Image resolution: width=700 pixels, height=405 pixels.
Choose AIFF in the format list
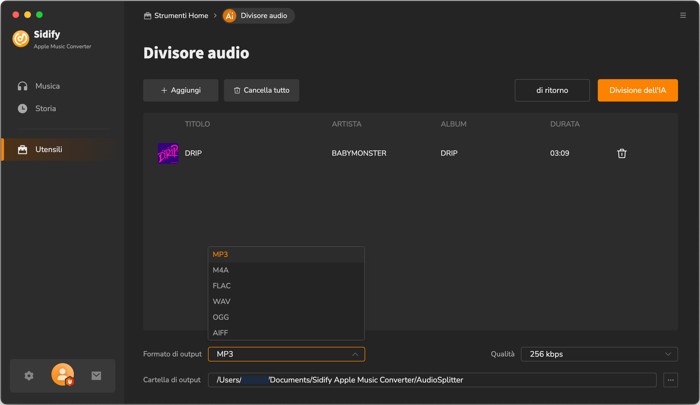[x=286, y=333]
